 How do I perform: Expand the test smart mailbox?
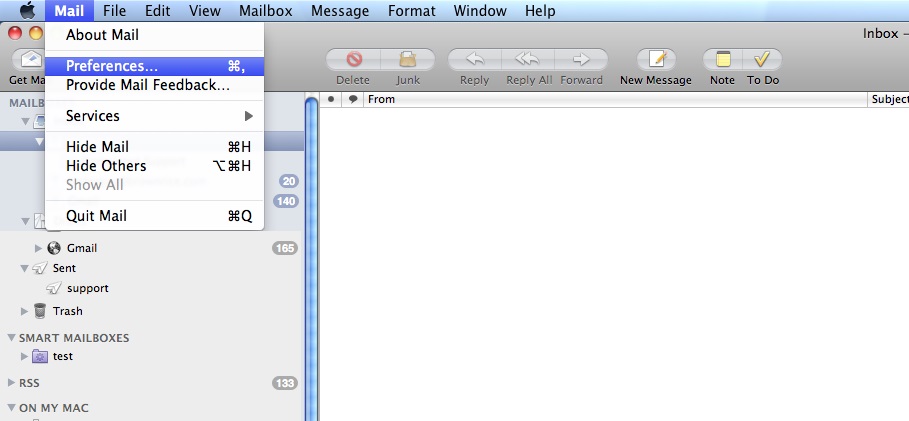pos(24,356)
